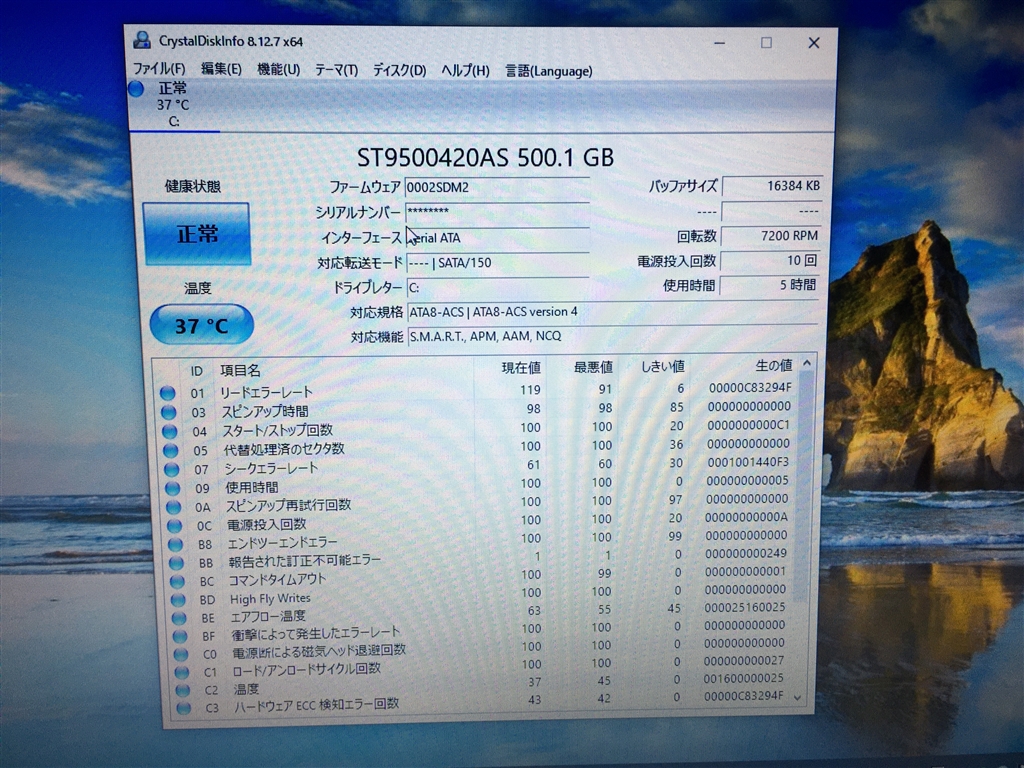Click status icon for 0C 電源投入回数

point(174,525)
